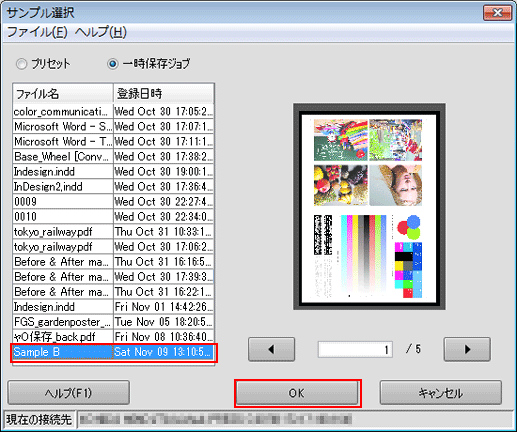The height and width of the screenshot is (432, 517).
Task: Sort list by 登録日時 column header
Action: pos(163,94)
